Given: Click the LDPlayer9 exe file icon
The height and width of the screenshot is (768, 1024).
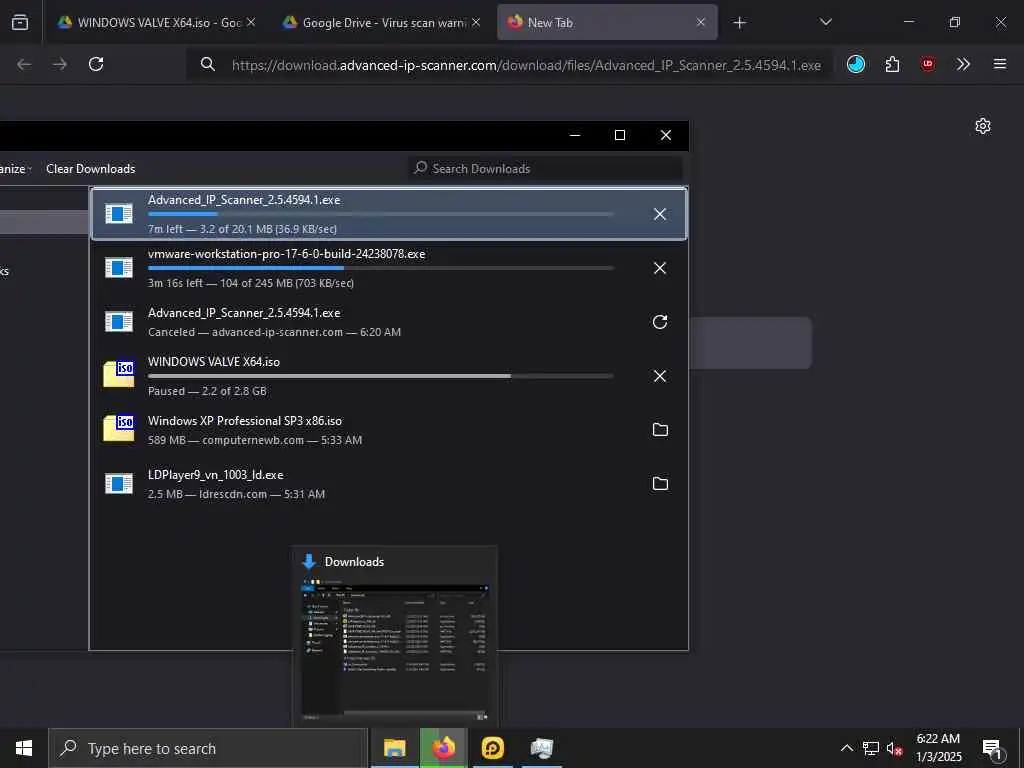Looking at the screenshot, I should coord(119,484).
